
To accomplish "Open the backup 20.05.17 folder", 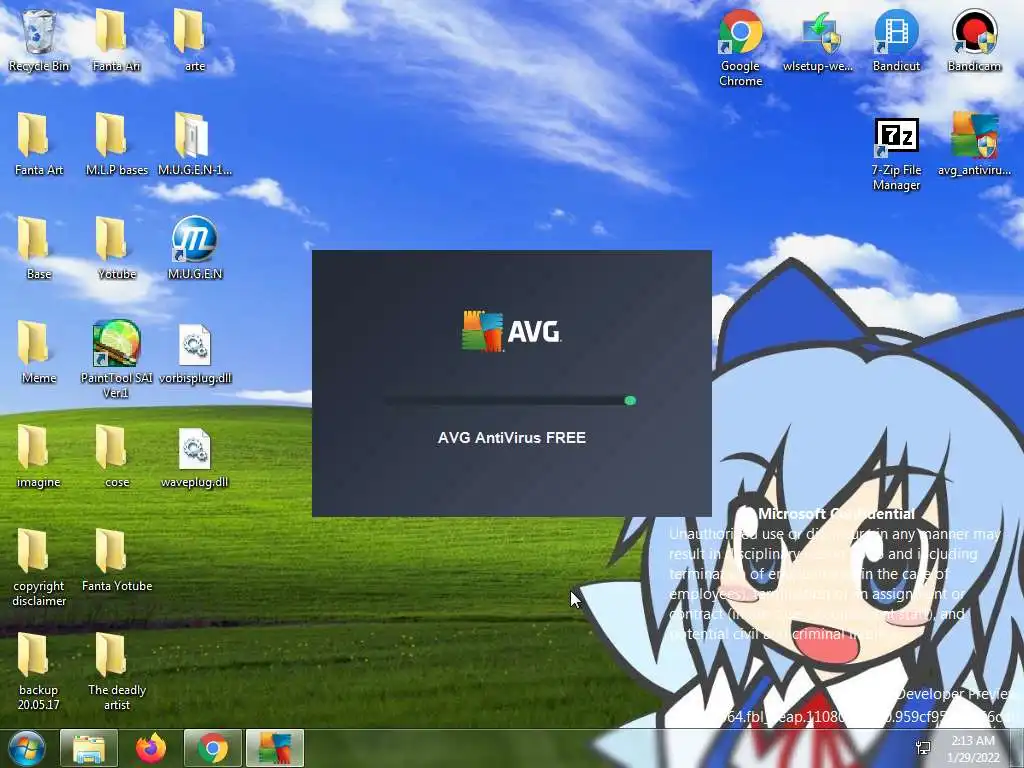I will coord(39,671).
